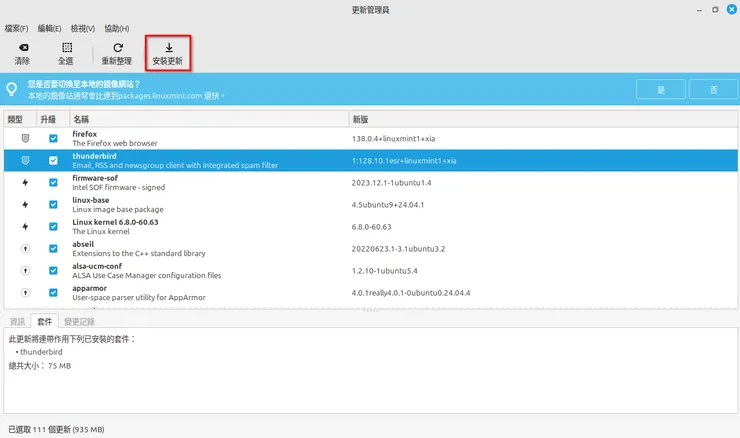Uncheck the firmware-sof upgrade checkbox

pos(53,183)
